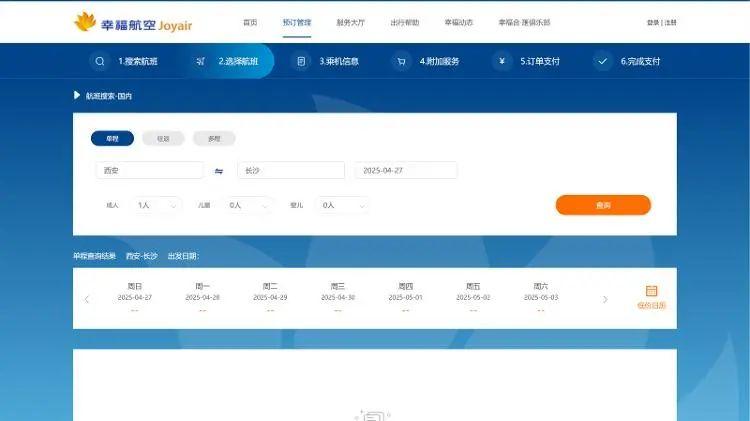Select Wednesday 2025-04-30 in date strip
Image resolution: width=750 pixels, height=421 pixels.
tap(338, 298)
